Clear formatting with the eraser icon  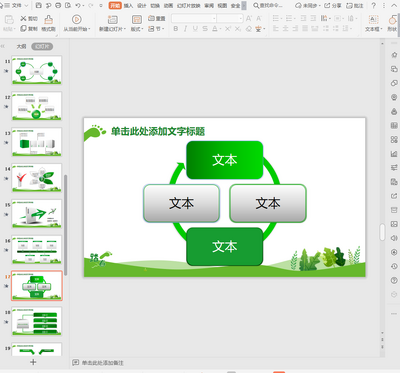point(249,29)
